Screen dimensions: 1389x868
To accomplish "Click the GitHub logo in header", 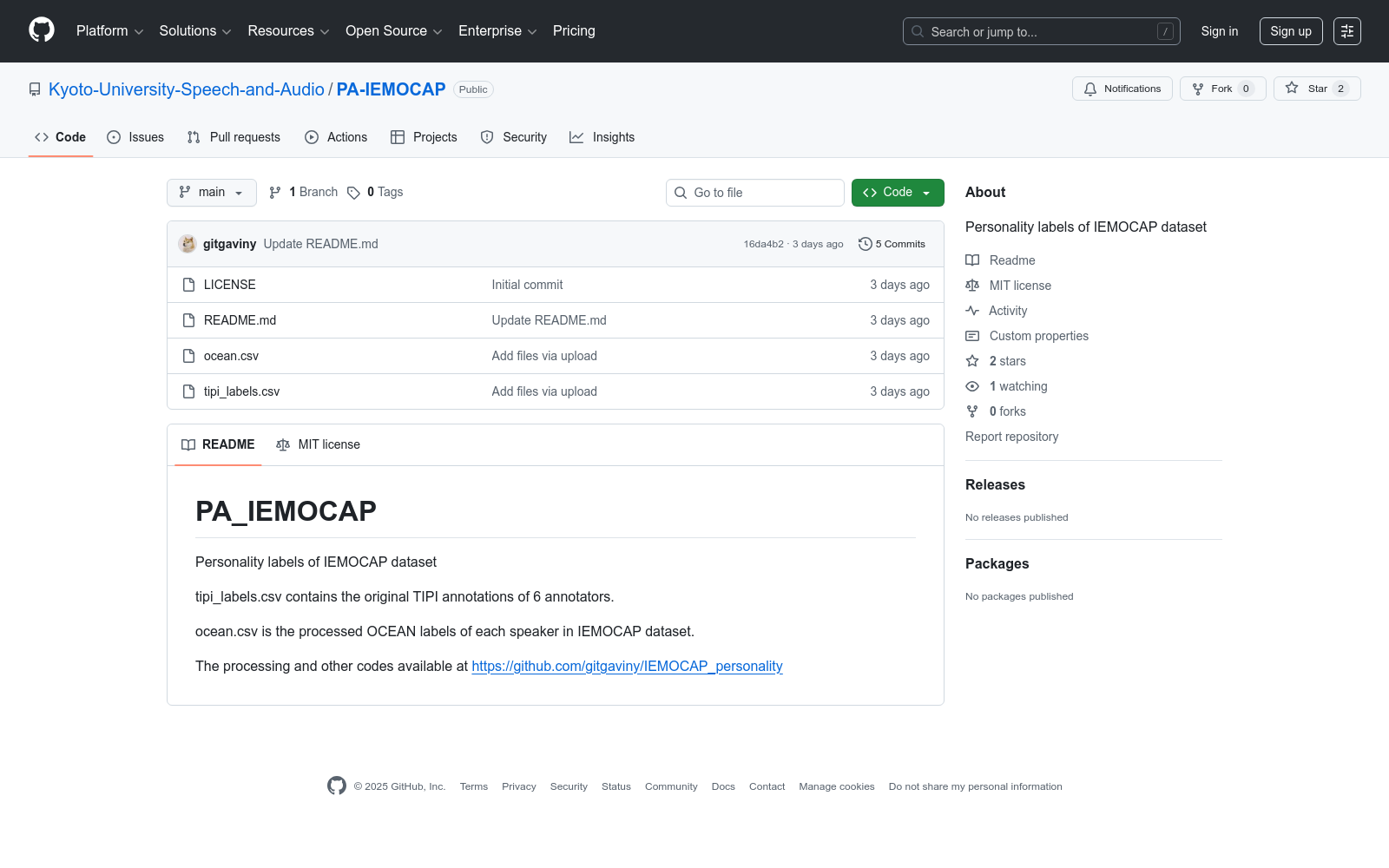I will (x=42, y=30).
